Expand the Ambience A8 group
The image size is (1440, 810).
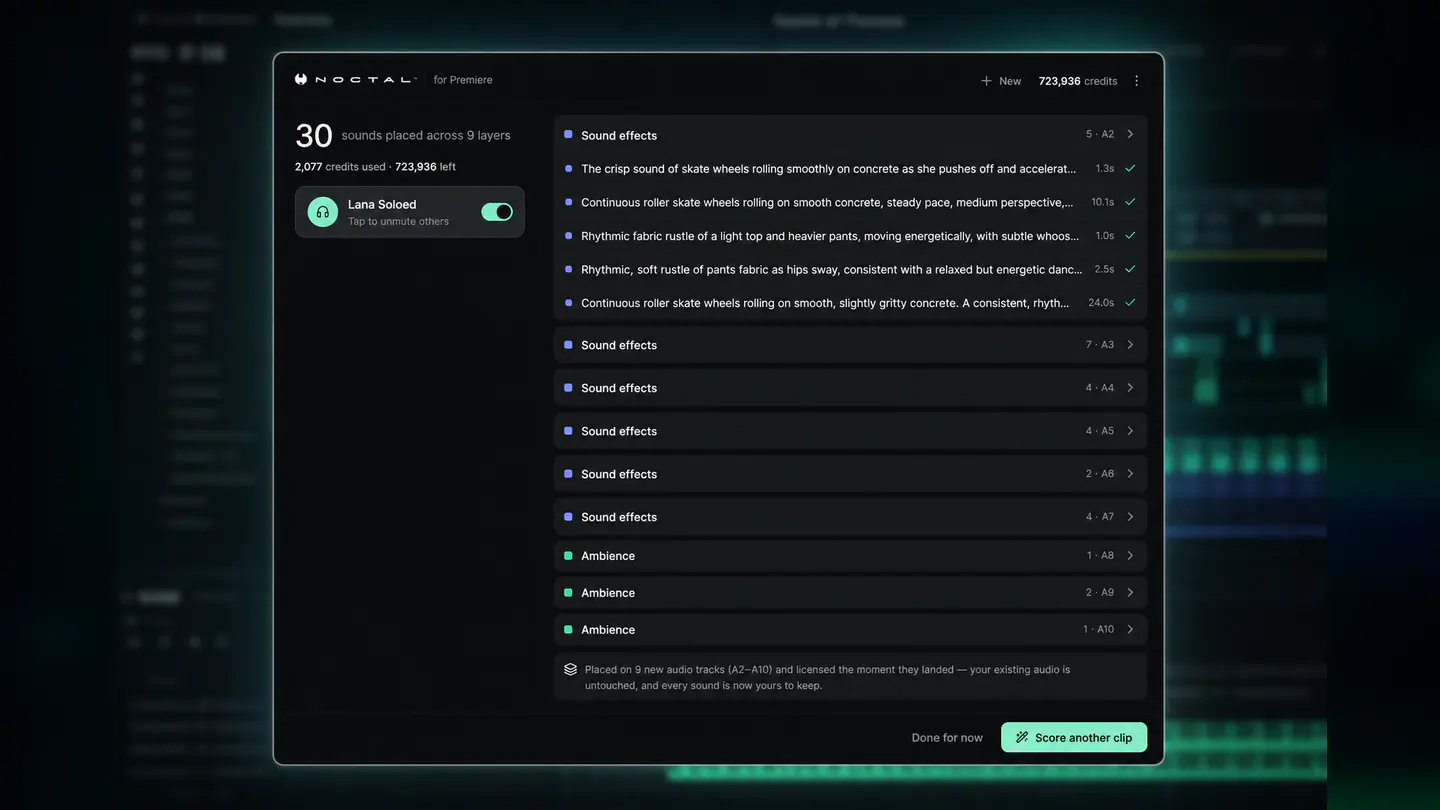click(x=1130, y=556)
